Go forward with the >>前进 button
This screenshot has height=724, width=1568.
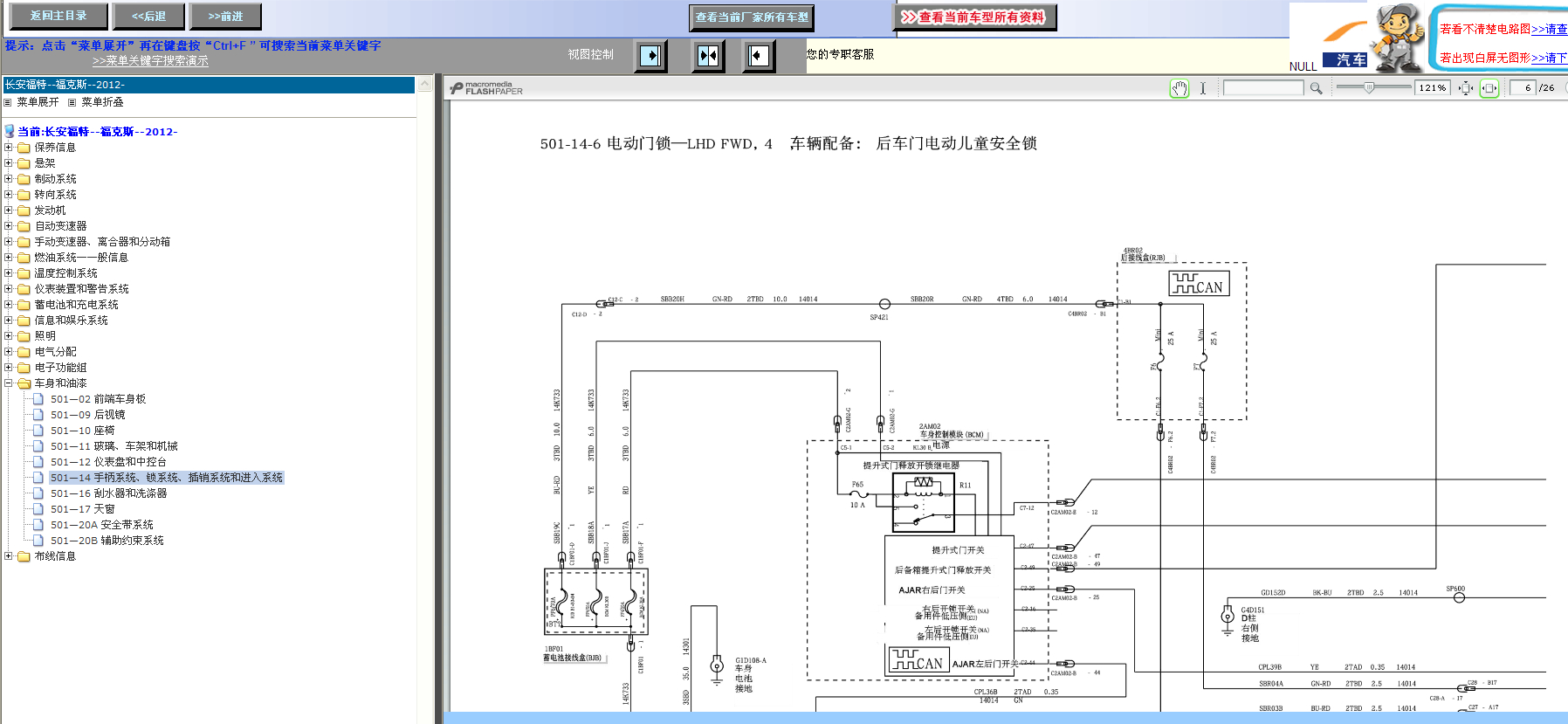tap(225, 16)
